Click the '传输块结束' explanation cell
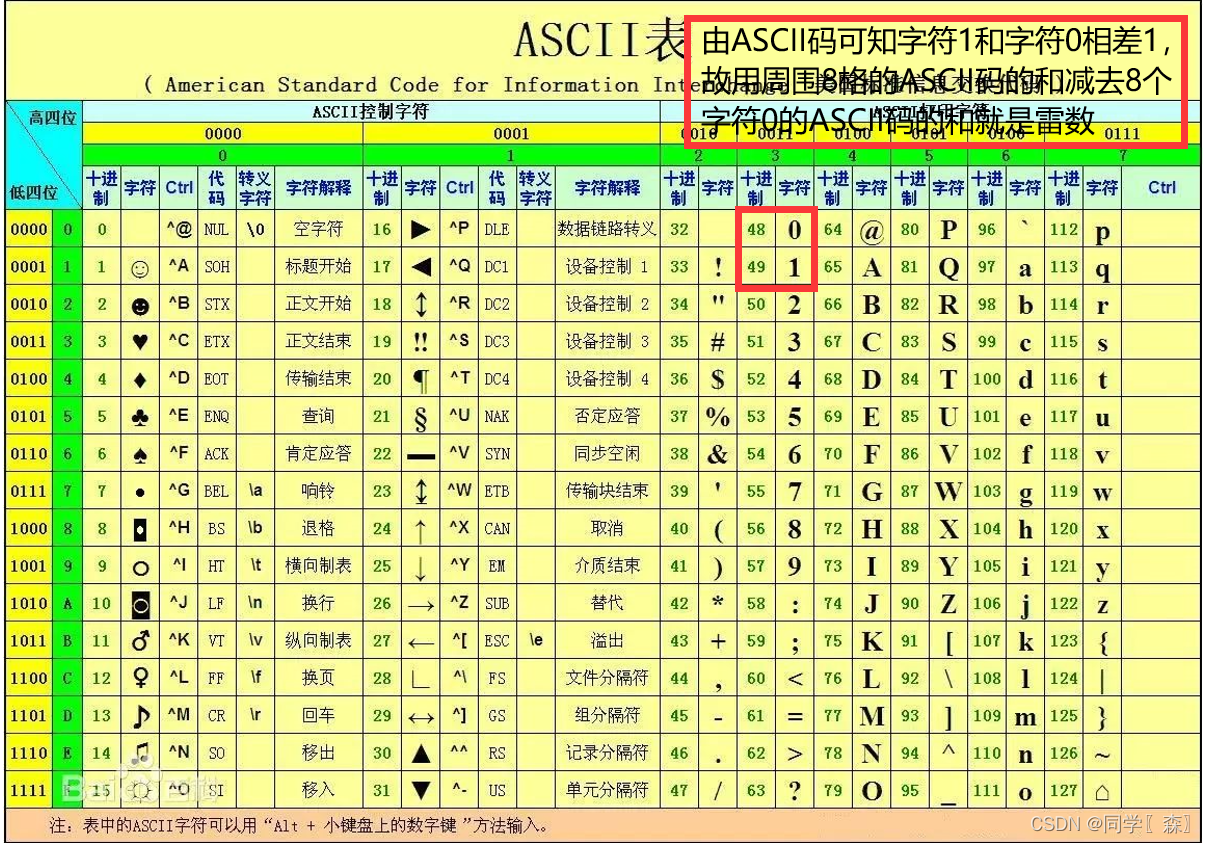 pyautogui.click(x=607, y=491)
